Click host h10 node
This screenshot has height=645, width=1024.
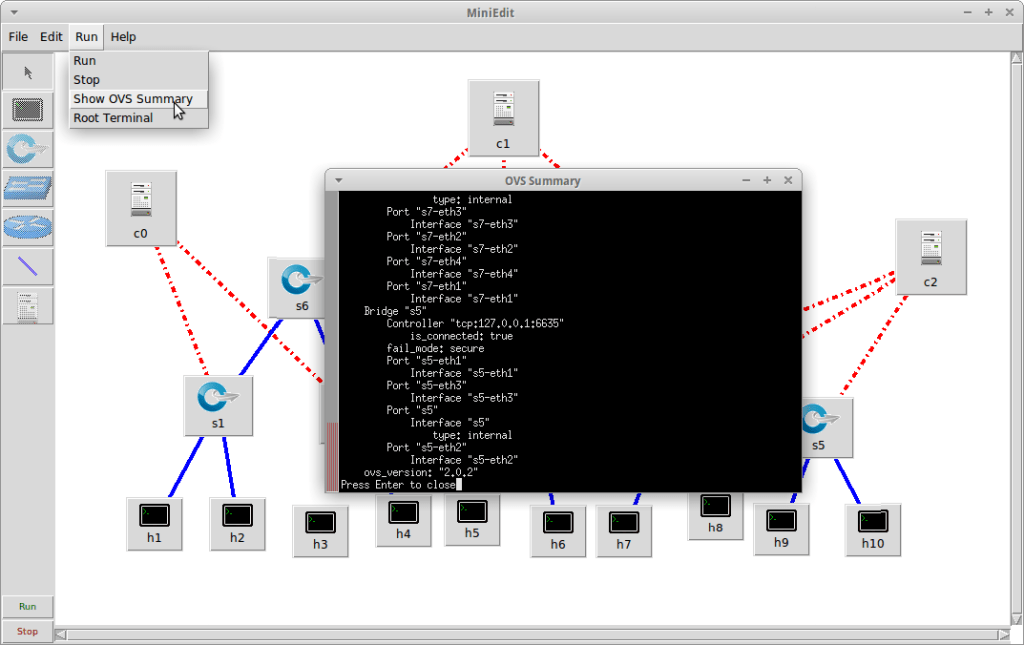click(873, 530)
